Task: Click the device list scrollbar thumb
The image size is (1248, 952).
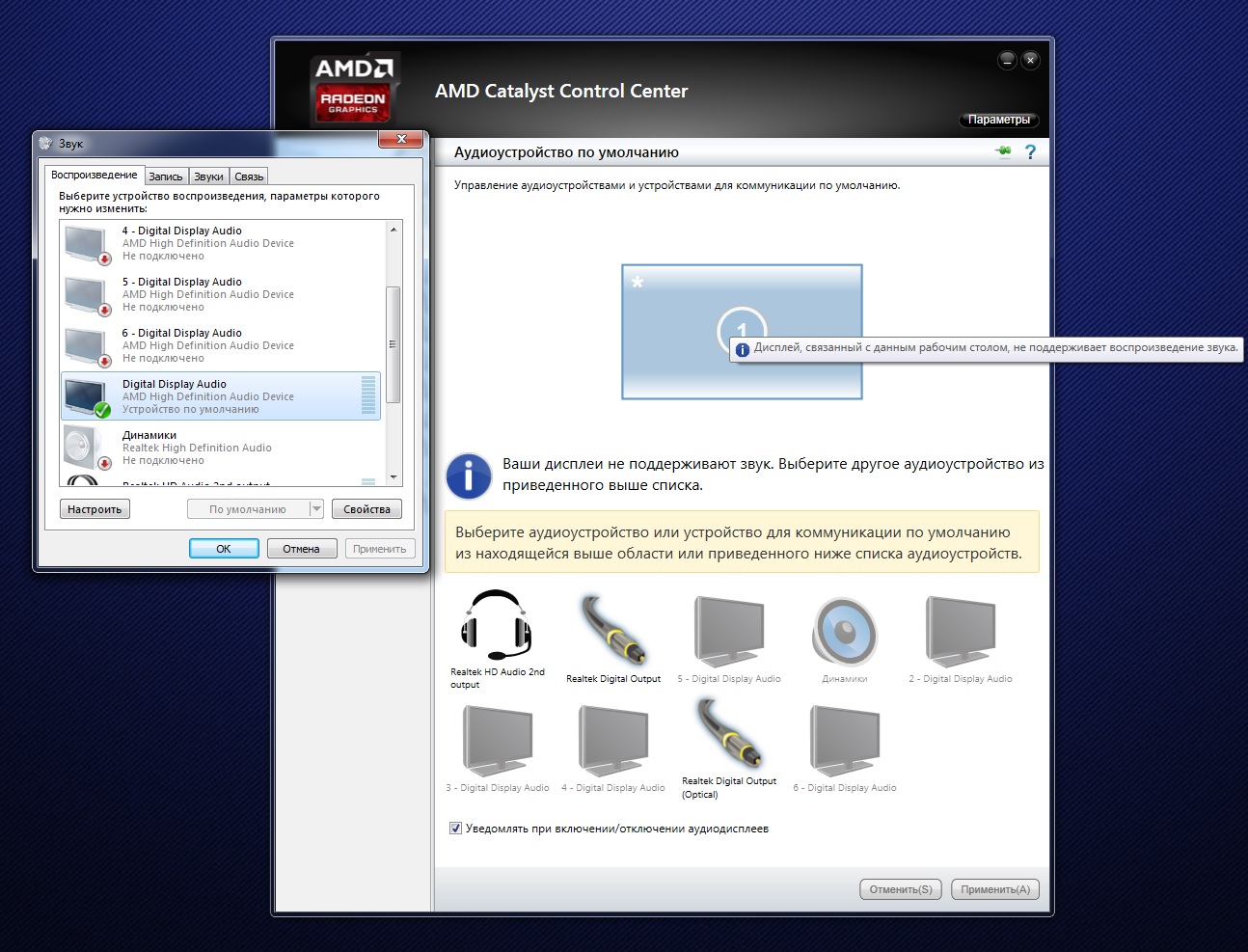Action: point(393,344)
